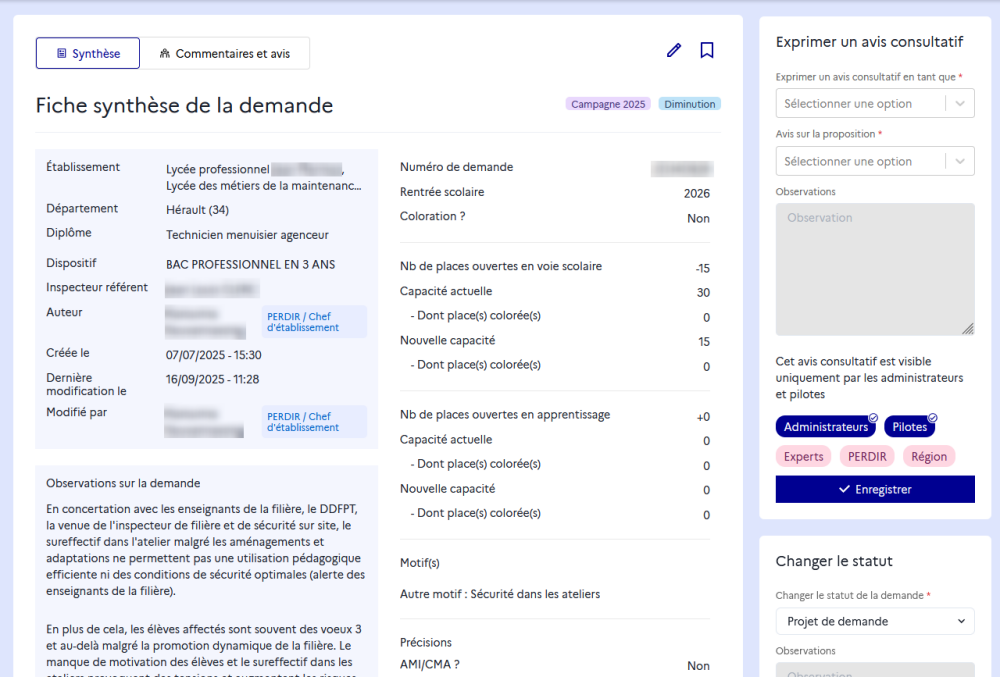This screenshot has height=677, width=1000.
Task: Click the document icon on the Synthèse tab
Action: coord(64,53)
